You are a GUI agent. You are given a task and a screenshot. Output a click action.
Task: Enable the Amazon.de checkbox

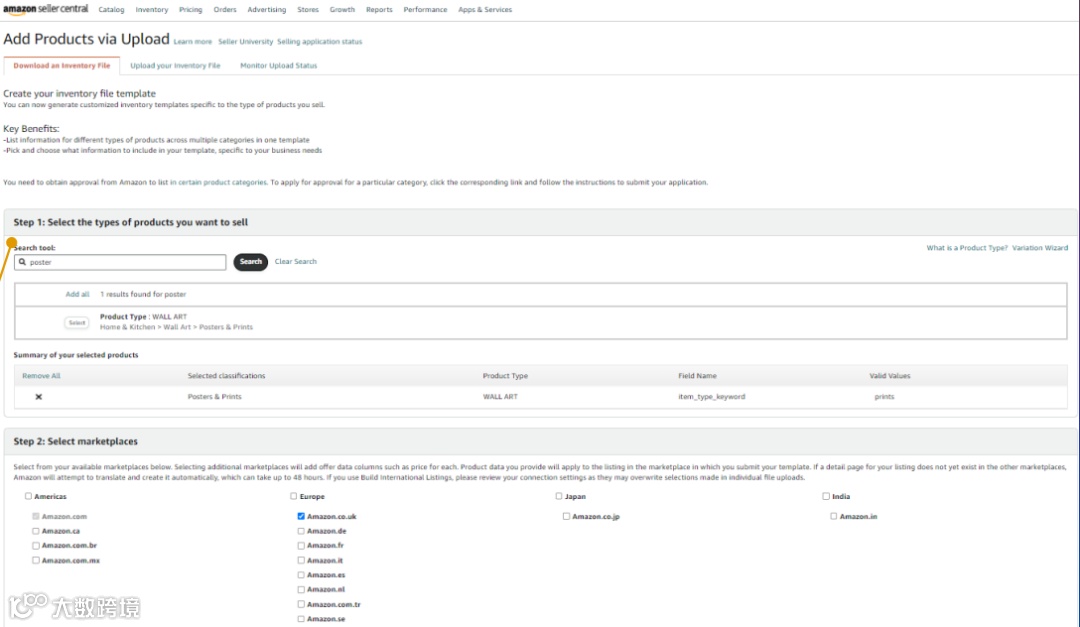(x=301, y=531)
